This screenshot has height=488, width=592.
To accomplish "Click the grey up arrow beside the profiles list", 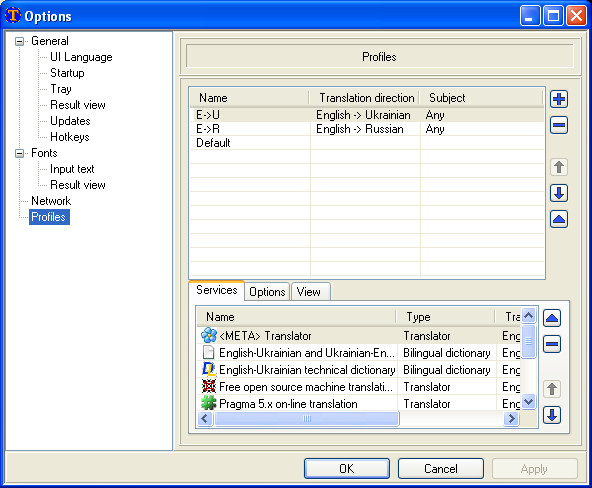I will coord(559,167).
